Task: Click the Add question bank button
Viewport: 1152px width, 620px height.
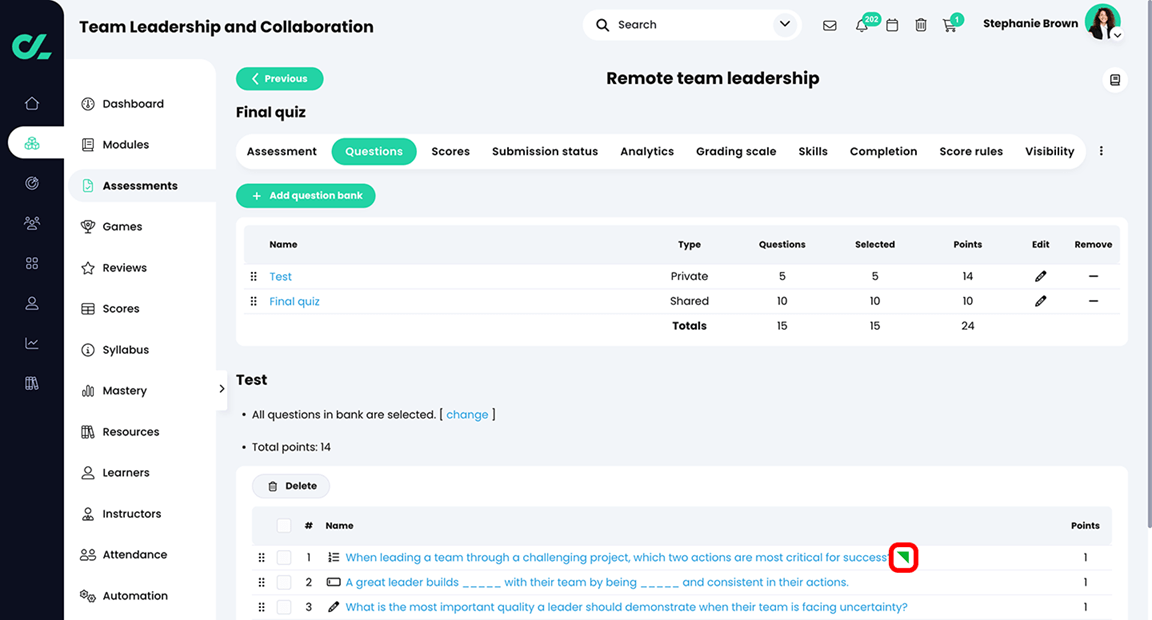Action: coord(305,195)
